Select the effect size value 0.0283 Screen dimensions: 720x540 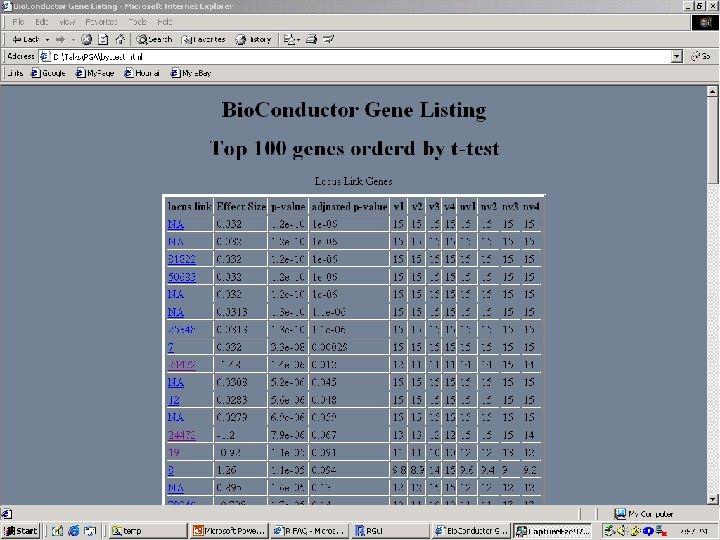click(x=232, y=400)
